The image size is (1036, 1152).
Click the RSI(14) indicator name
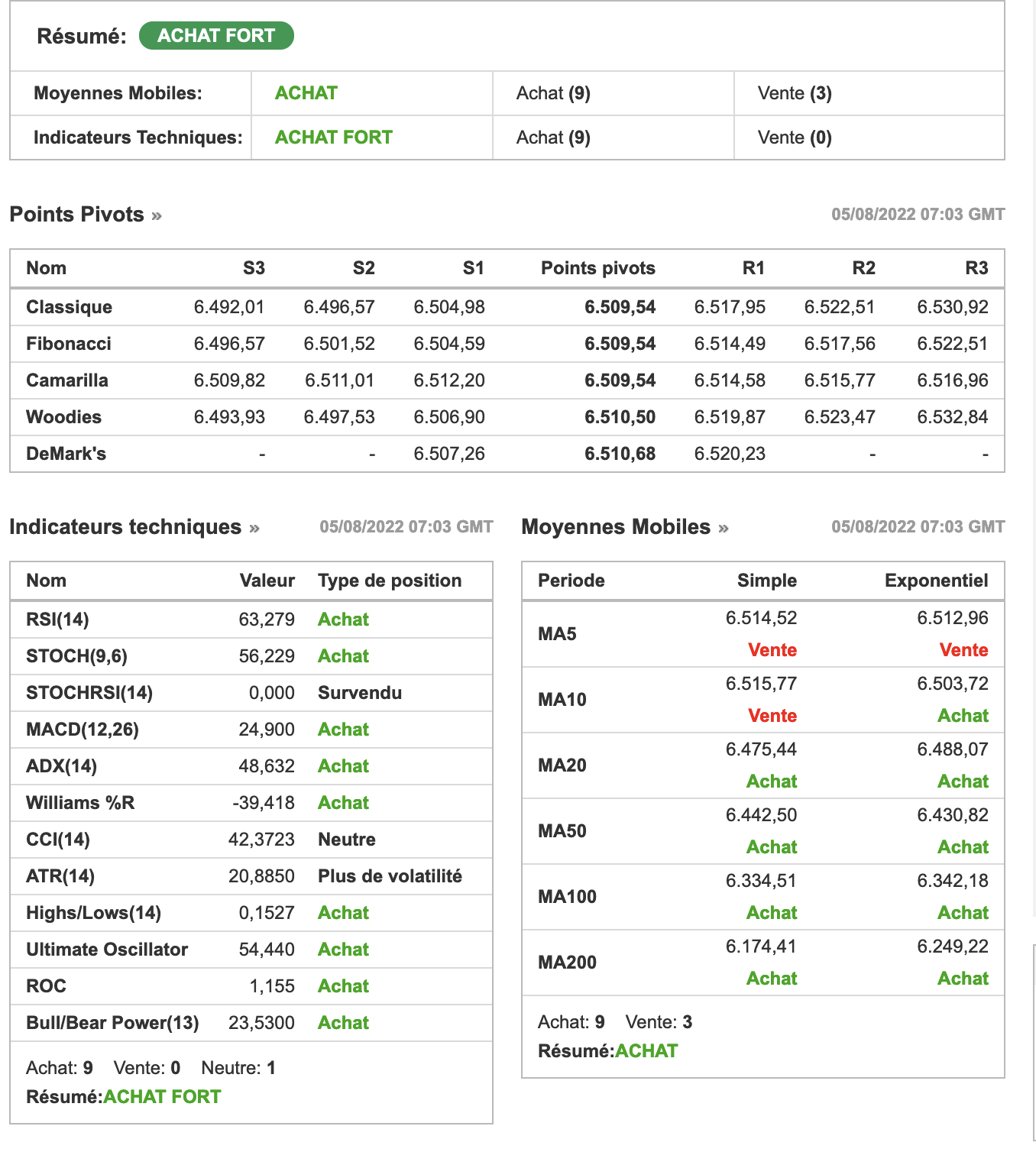(57, 620)
